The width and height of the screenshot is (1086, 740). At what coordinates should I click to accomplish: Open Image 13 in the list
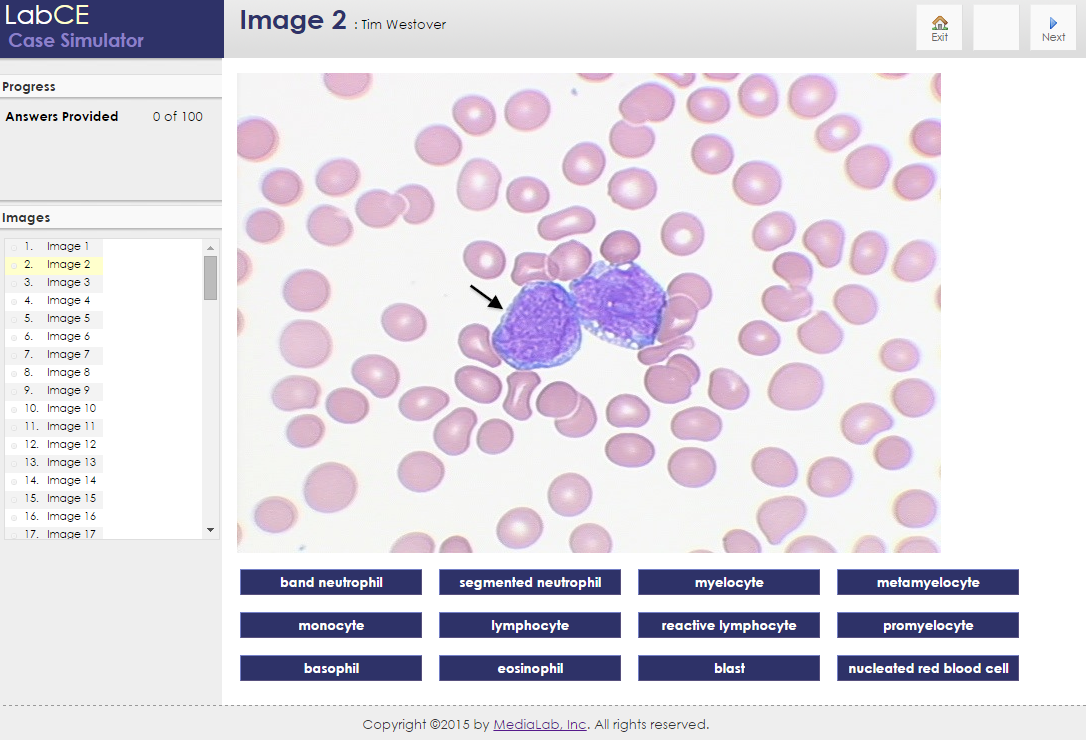[x=54, y=462]
